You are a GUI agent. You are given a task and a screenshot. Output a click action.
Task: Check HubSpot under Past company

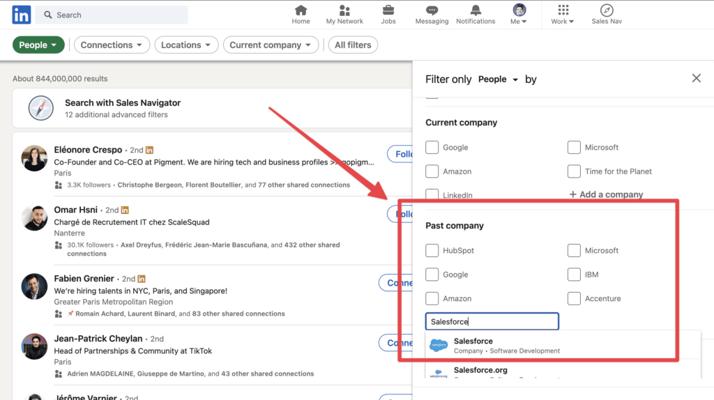[432, 250]
